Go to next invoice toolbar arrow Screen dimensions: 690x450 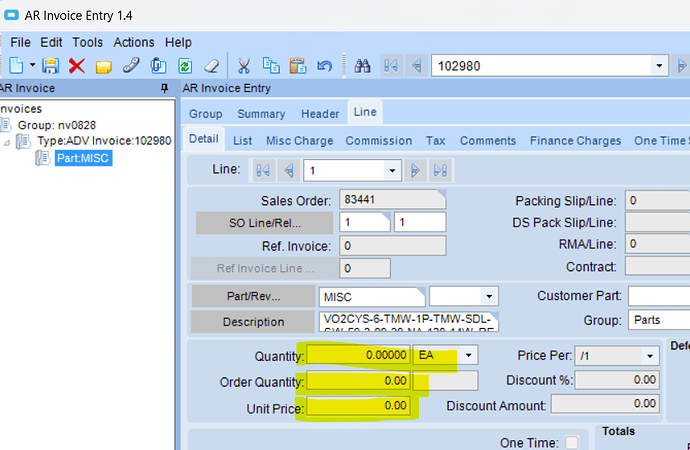pos(682,66)
